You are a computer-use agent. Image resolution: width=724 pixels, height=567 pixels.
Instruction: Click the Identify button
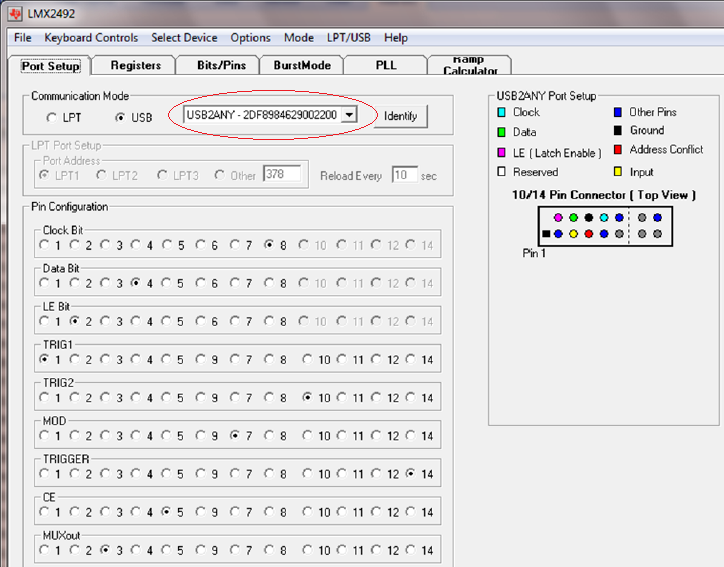point(400,116)
